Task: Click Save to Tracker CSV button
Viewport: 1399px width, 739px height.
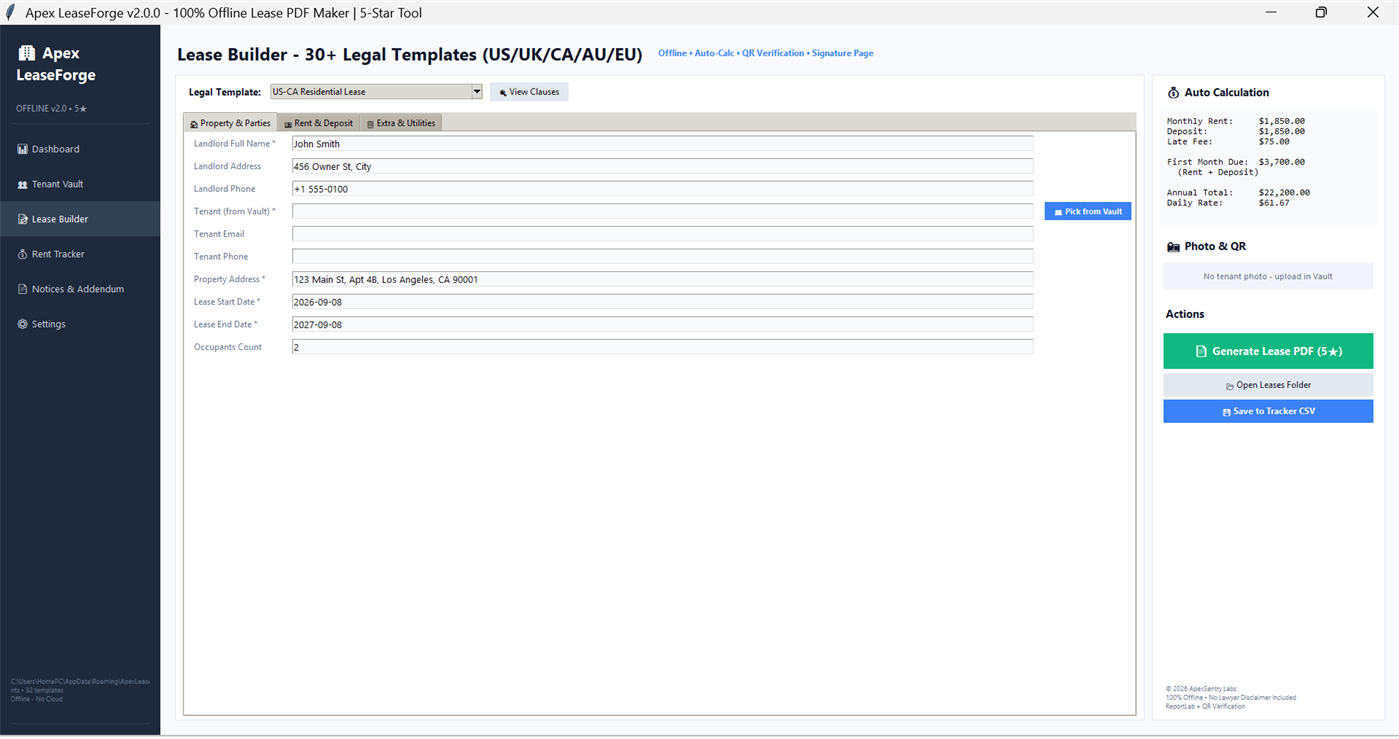Action: click(1268, 411)
